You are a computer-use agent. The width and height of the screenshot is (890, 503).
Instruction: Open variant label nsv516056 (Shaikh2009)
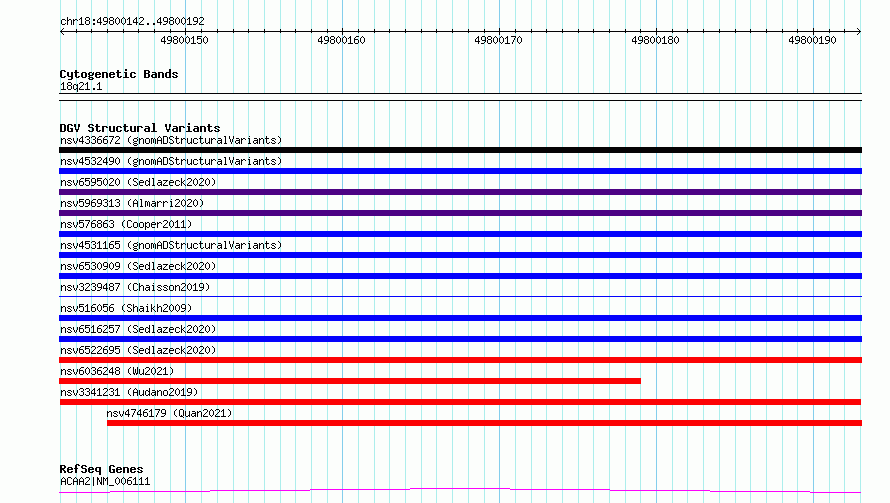[126, 308]
